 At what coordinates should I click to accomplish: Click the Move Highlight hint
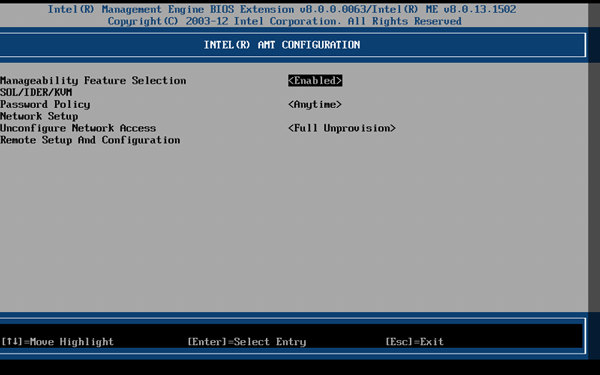click(72, 342)
